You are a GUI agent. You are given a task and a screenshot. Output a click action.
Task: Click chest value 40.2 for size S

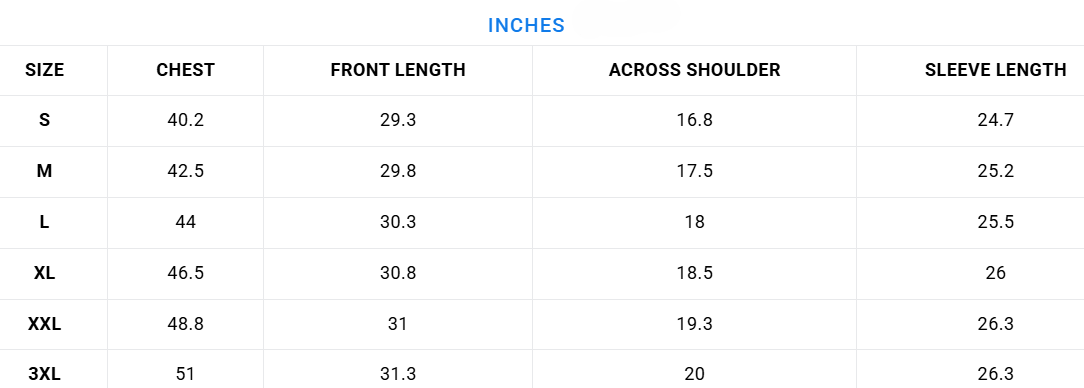coord(185,120)
